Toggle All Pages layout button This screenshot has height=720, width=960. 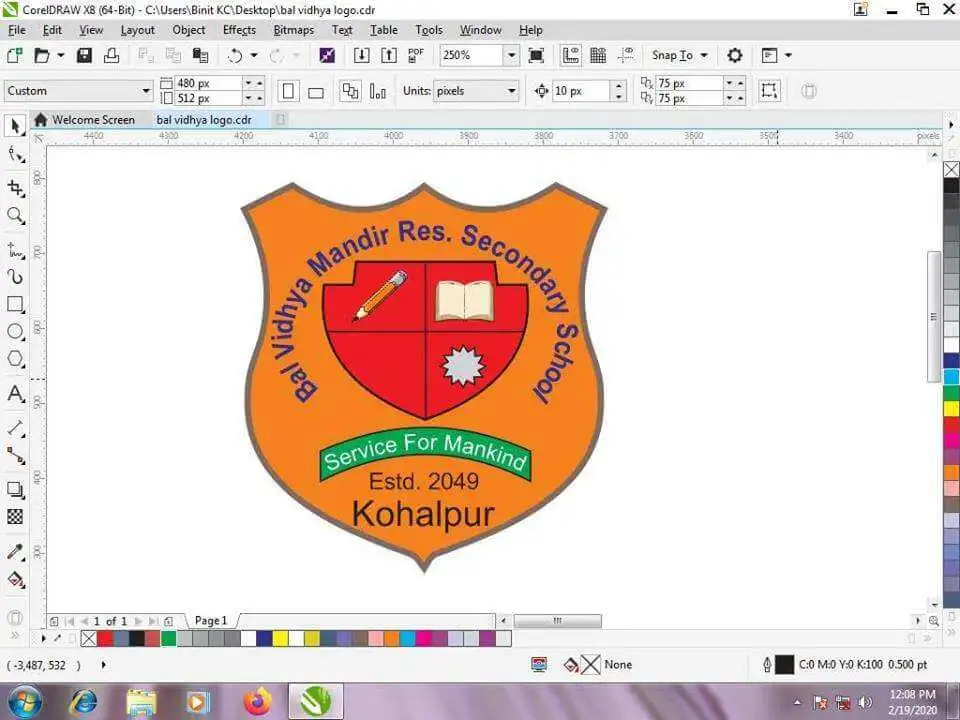click(350, 91)
